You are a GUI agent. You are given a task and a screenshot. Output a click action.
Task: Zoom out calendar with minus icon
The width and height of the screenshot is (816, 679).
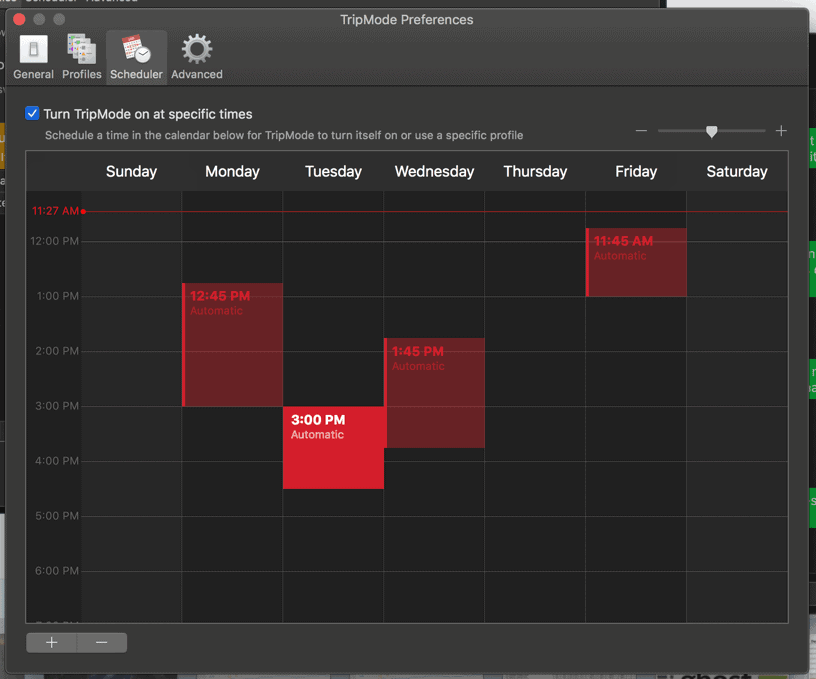click(641, 131)
